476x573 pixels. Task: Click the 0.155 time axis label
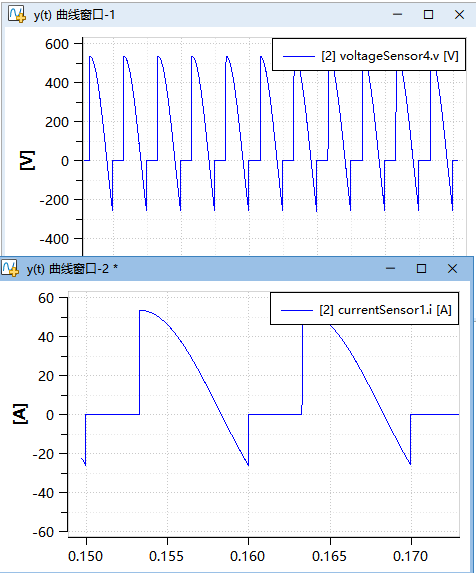click(166, 556)
